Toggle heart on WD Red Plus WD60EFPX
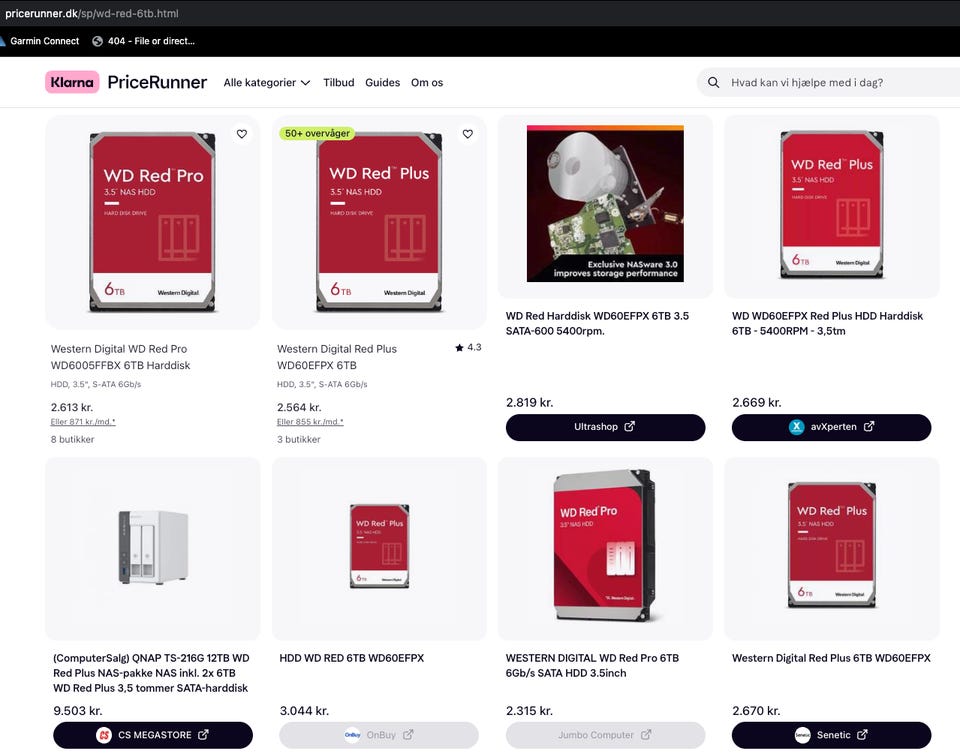The width and height of the screenshot is (960, 754). click(x=468, y=134)
